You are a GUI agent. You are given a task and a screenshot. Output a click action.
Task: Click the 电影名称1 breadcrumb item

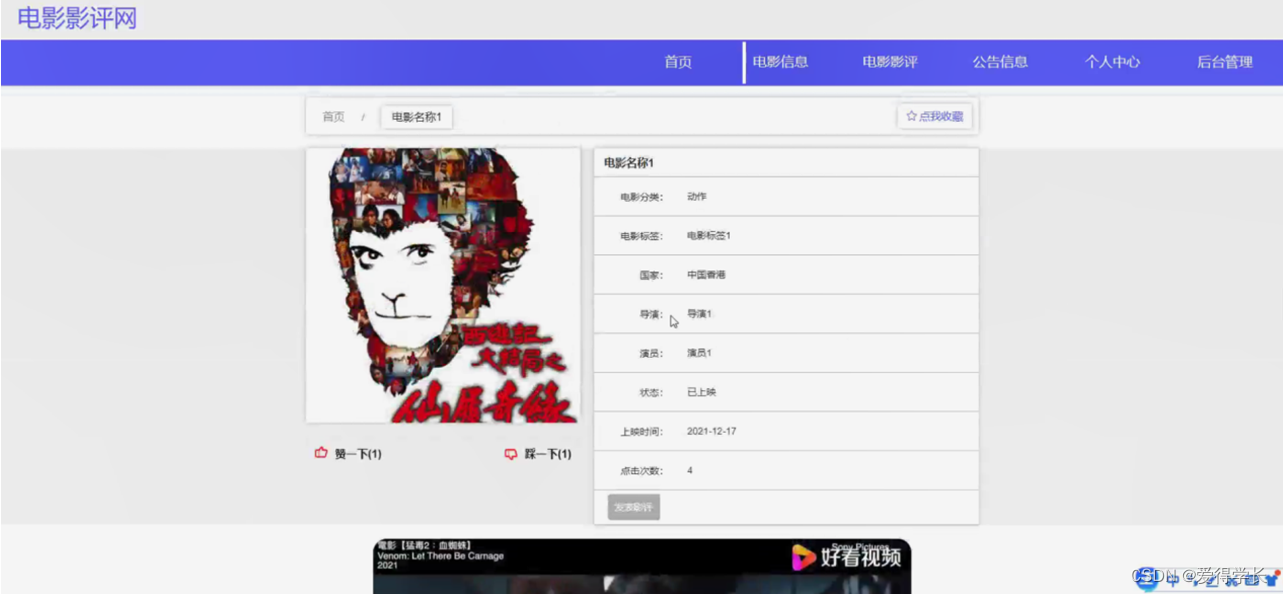coord(416,117)
